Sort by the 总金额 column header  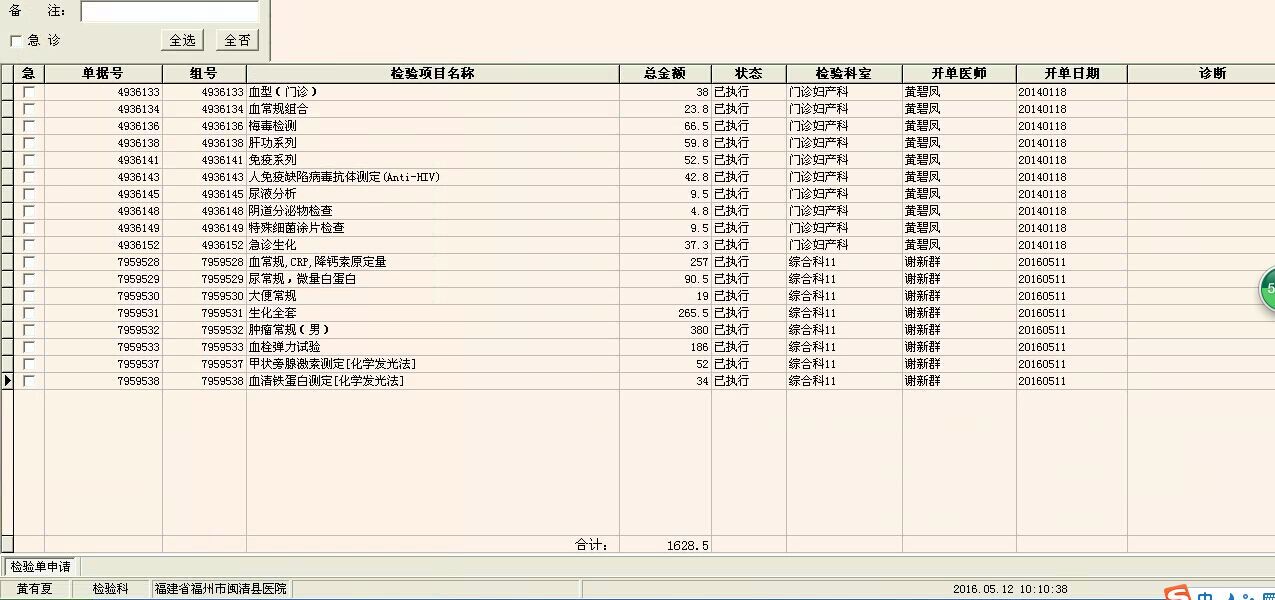pyautogui.click(x=665, y=74)
